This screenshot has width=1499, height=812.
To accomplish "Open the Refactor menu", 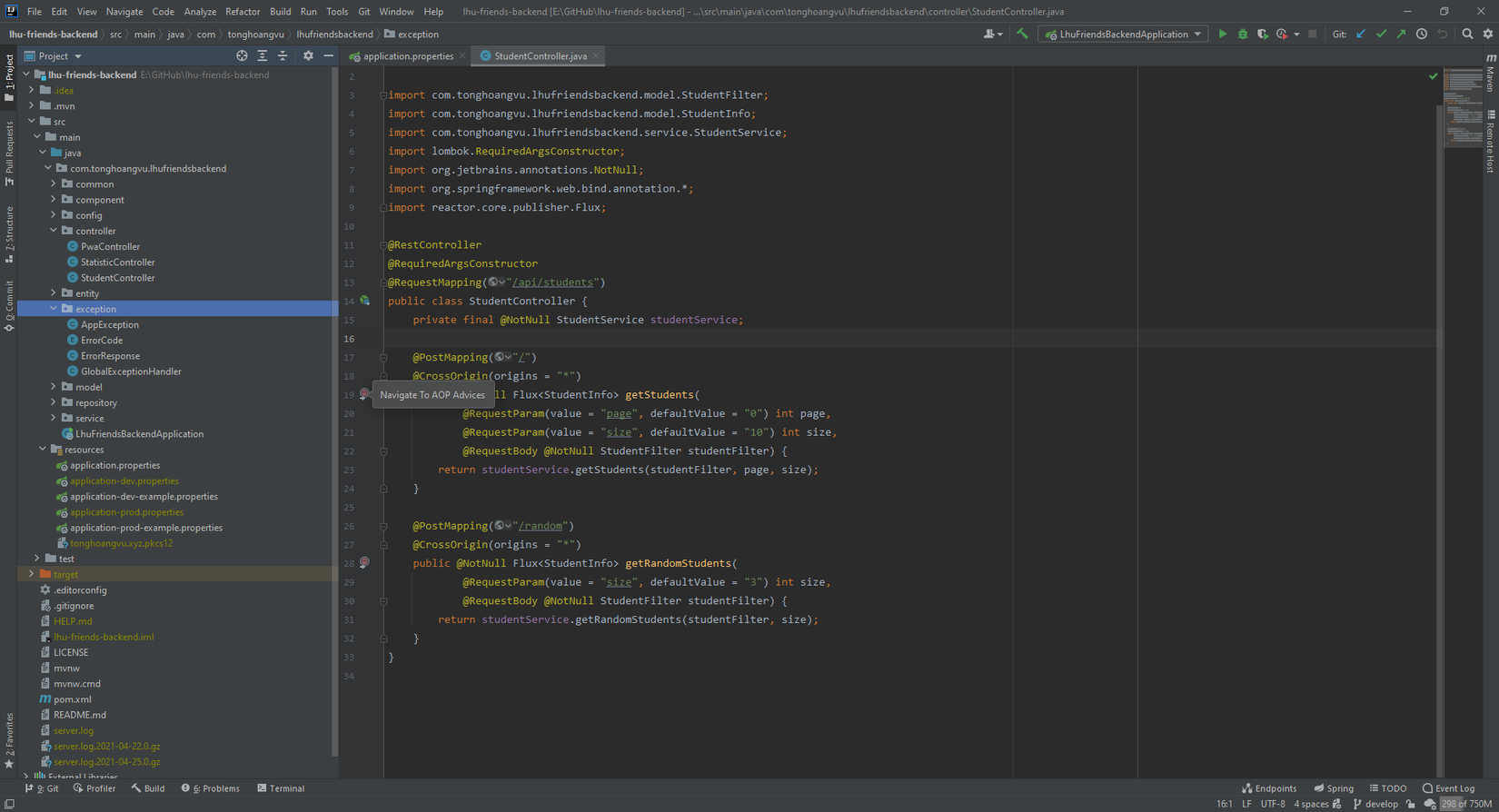I will [x=242, y=12].
